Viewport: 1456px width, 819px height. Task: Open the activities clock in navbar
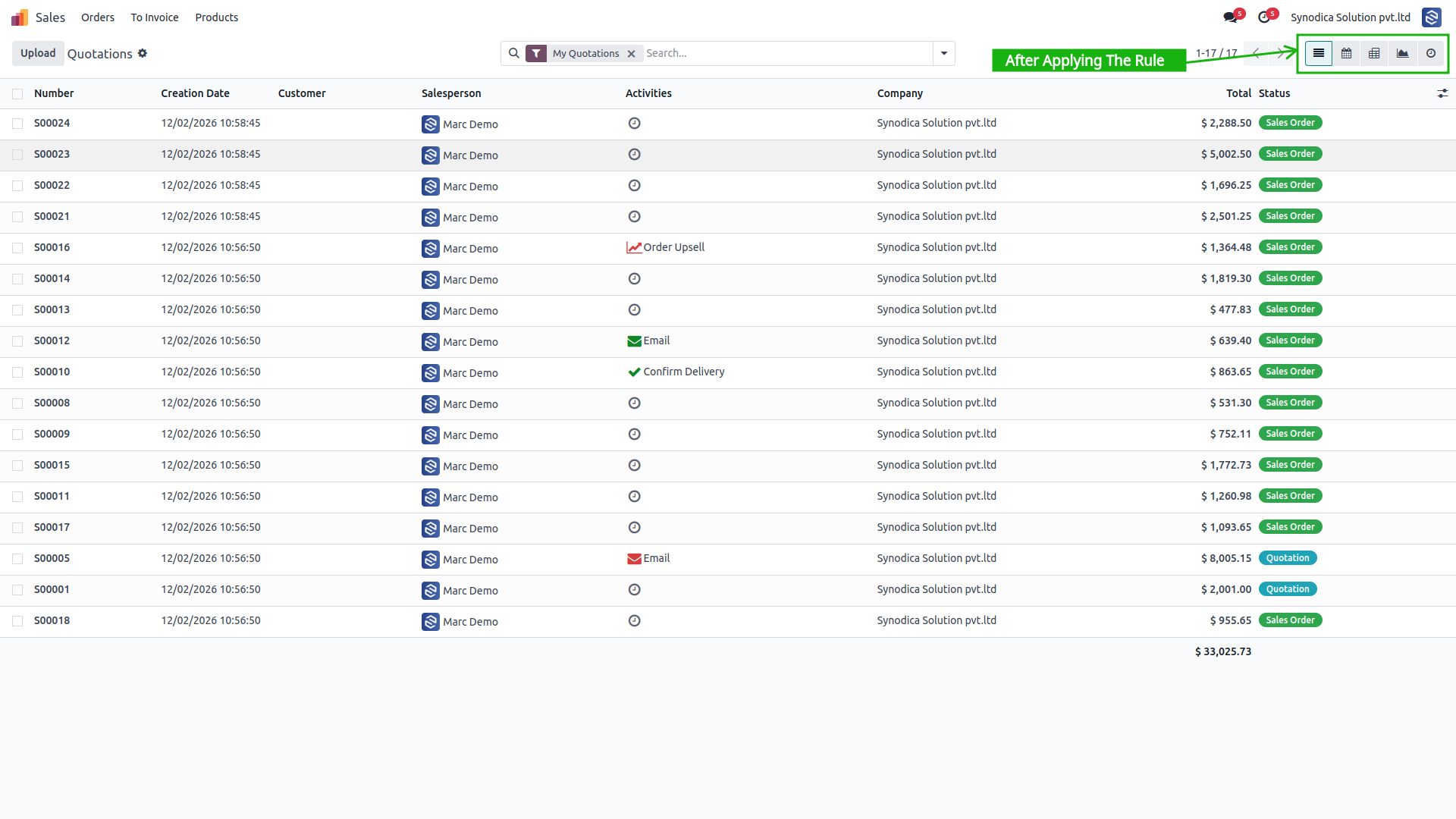tap(1264, 17)
